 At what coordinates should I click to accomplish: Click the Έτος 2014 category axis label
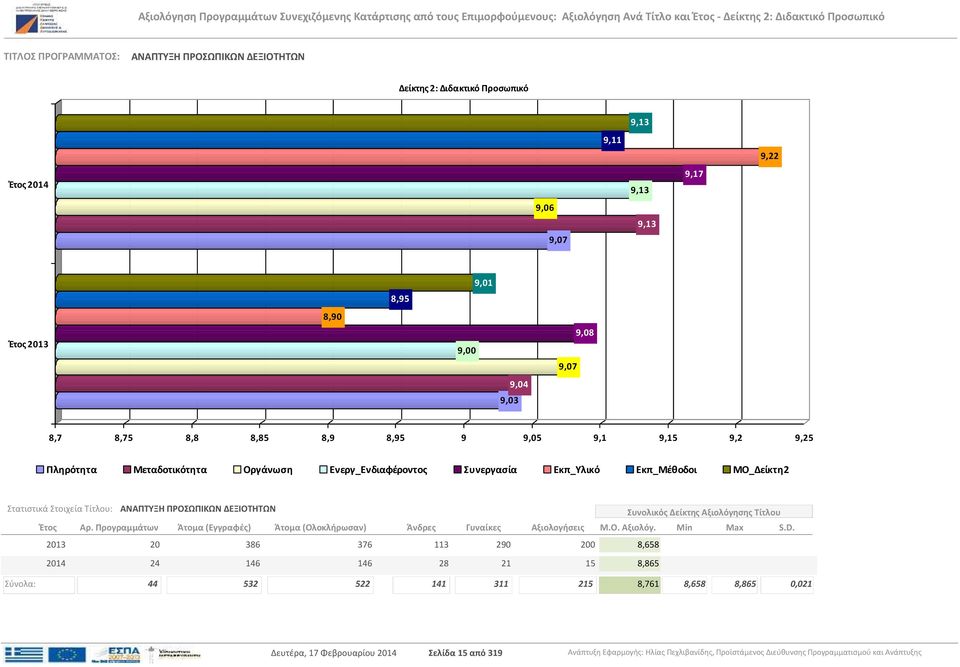tap(28, 184)
